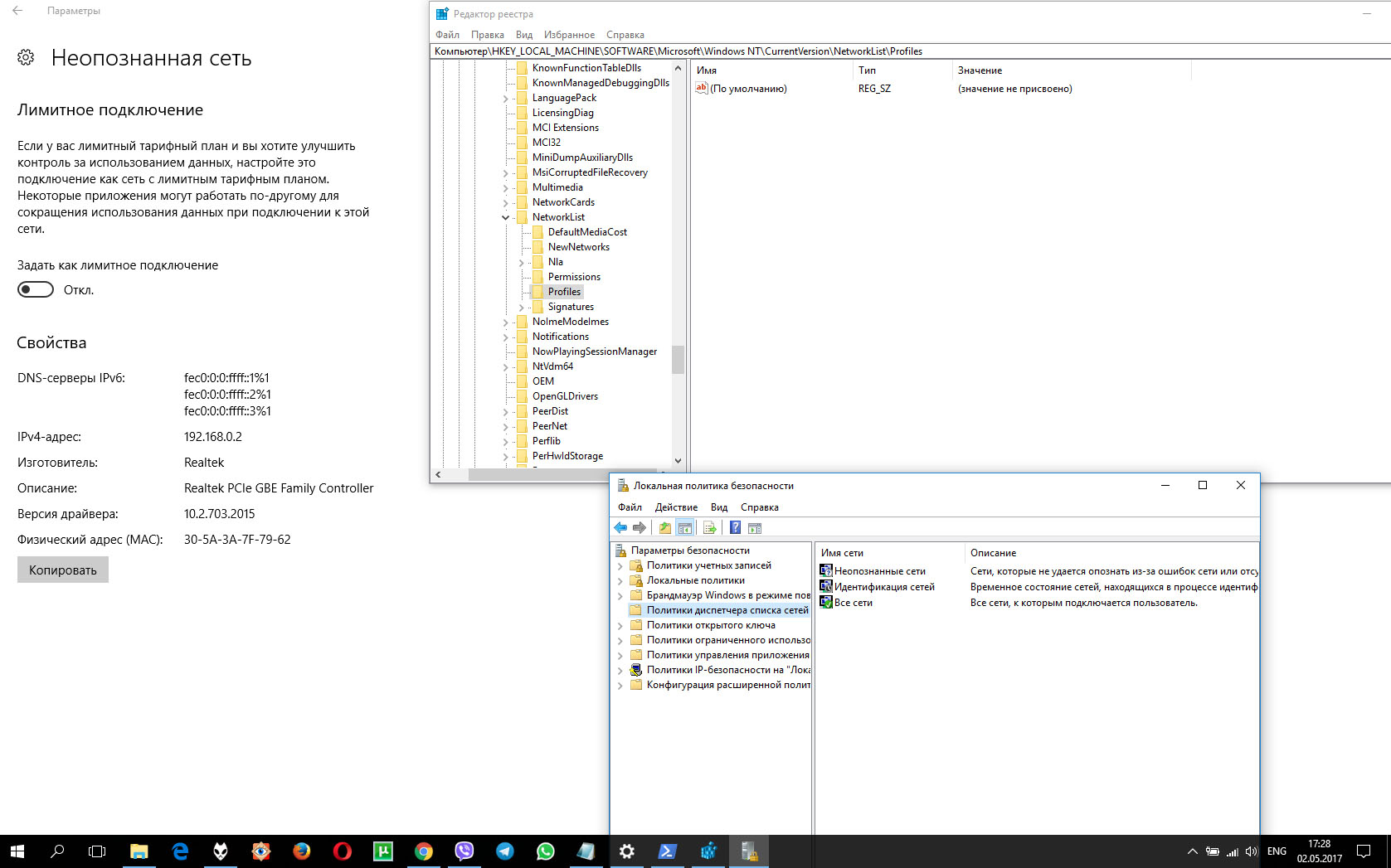The height and width of the screenshot is (868, 1391).
Task: Open the 'Справка' menu in Registry Editor
Action: click(625, 35)
